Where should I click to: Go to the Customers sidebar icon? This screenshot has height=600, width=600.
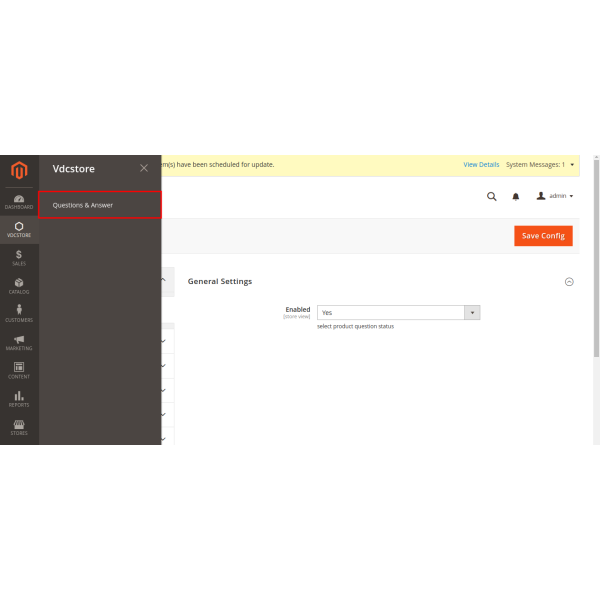pyautogui.click(x=19, y=314)
